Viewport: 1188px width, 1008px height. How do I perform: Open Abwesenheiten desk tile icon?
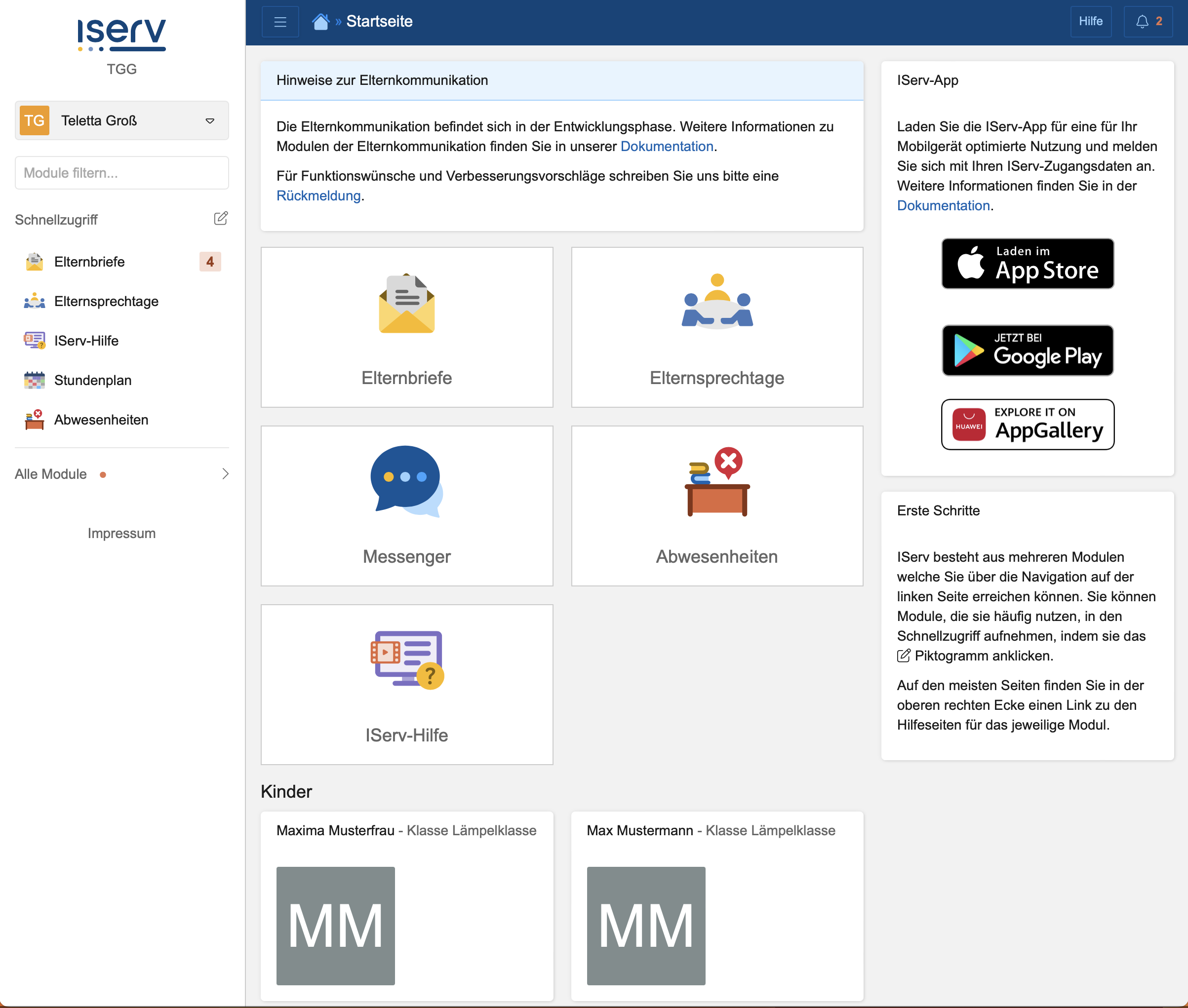(x=716, y=481)
